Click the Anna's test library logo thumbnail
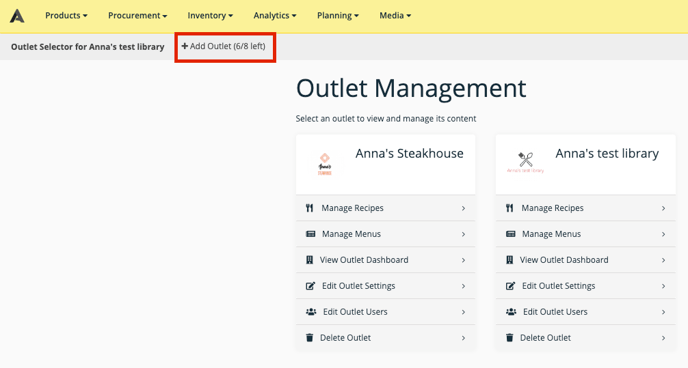The image size is (688, 368). [x=525, y=163]
